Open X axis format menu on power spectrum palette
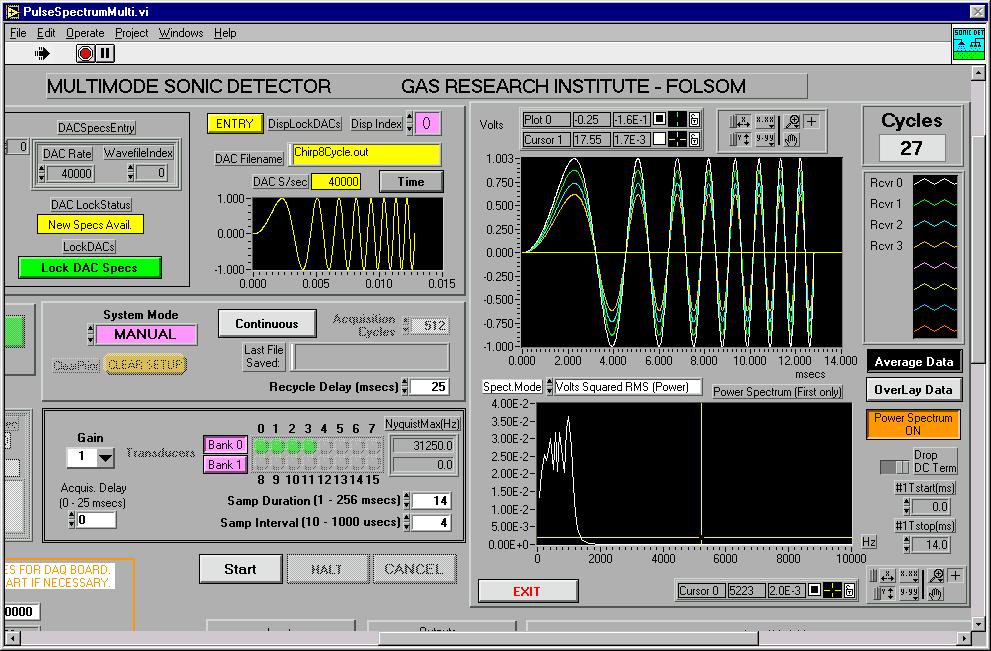This screenshot has height=651, width=991. click(909, 575)
